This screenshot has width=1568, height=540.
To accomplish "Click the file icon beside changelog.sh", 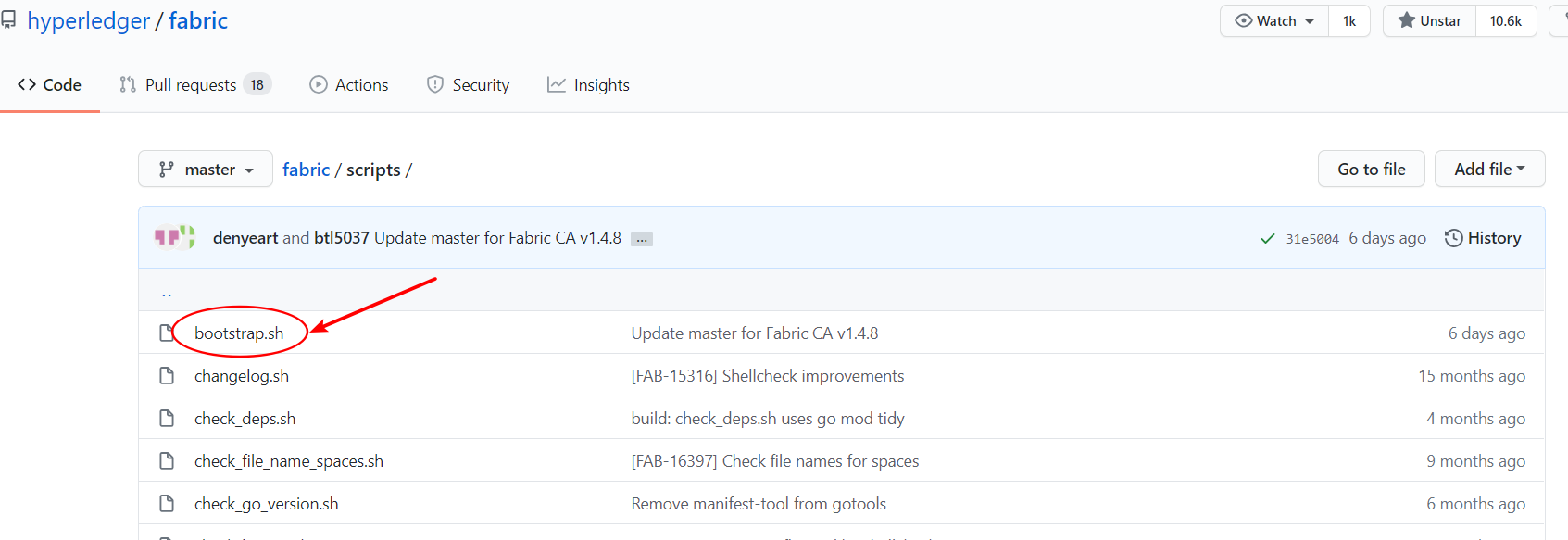I will (167, 375).
